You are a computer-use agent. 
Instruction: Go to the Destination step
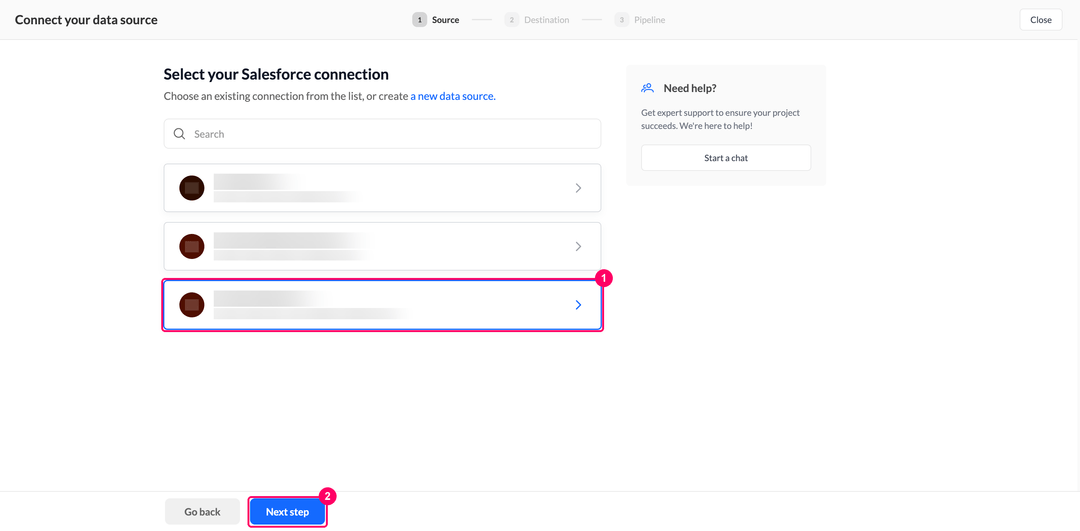tap(537, 20)
